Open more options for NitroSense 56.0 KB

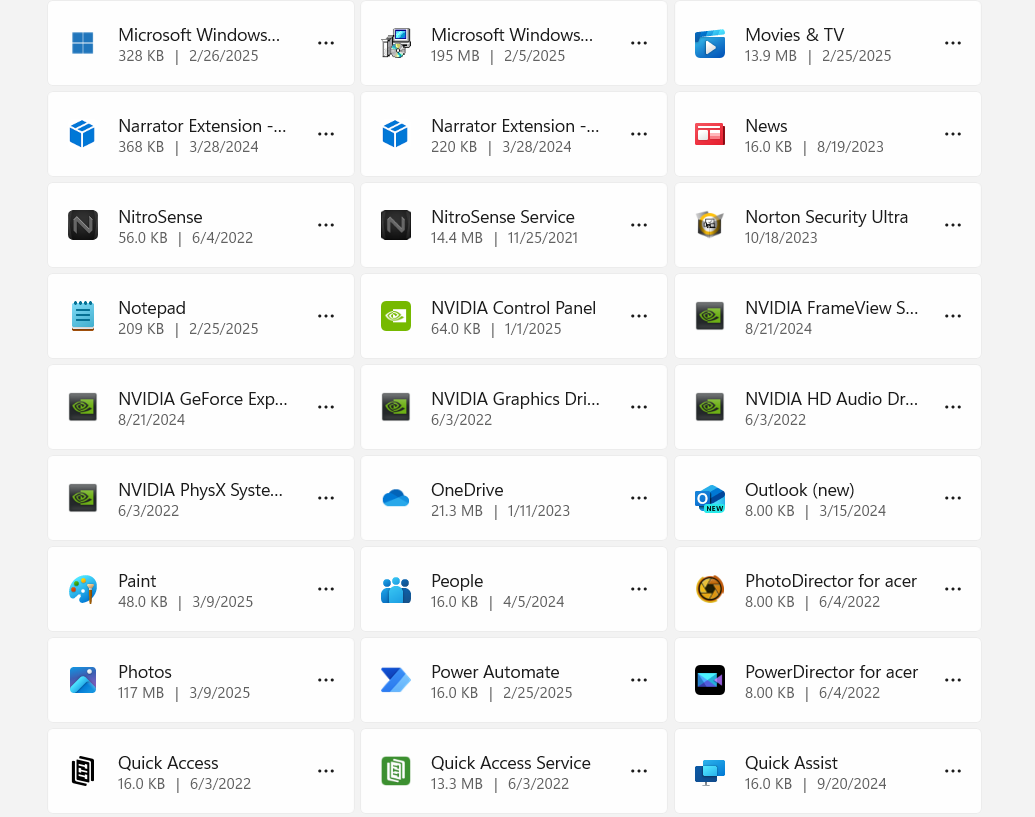click(325, 225)
